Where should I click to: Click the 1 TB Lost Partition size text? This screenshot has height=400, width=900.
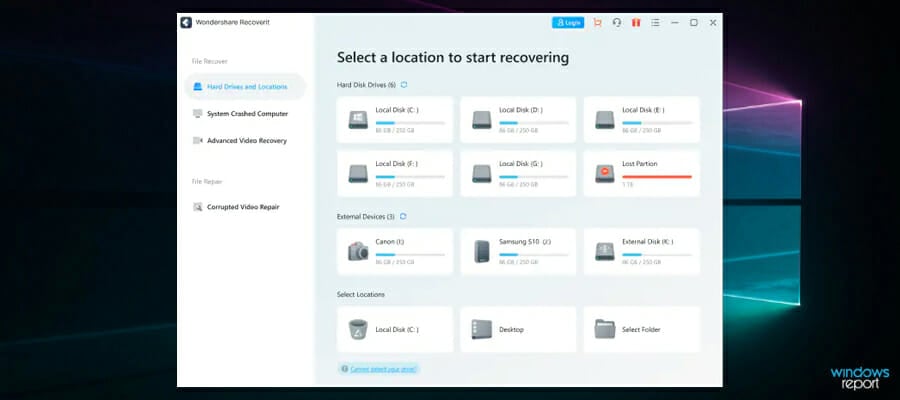pyautogui.click(x=627, y=185)
